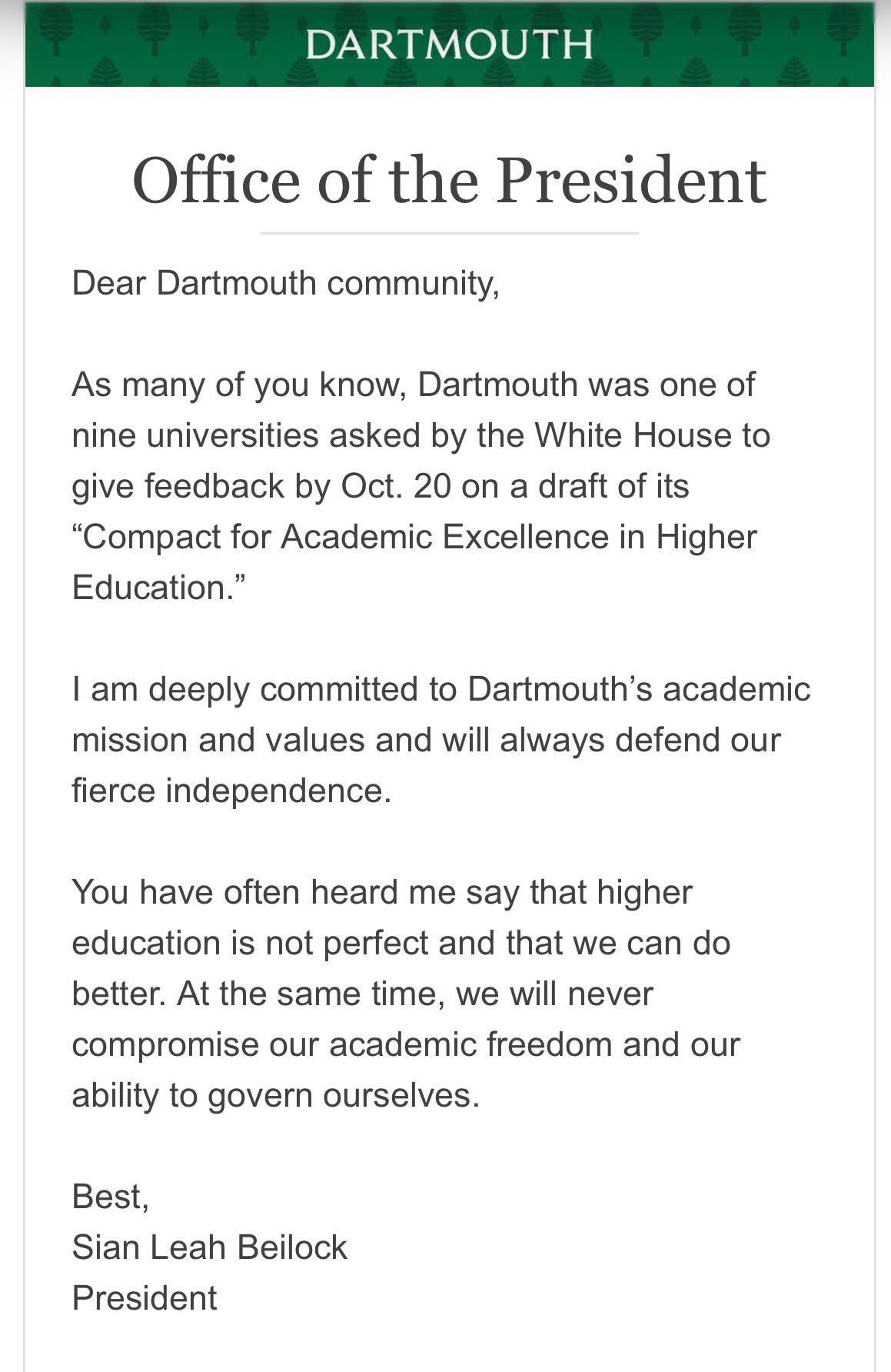Viewport: 891px width, 1372px height.
Task: Select the "Office of the President" heading
Action: coord(449,181)
